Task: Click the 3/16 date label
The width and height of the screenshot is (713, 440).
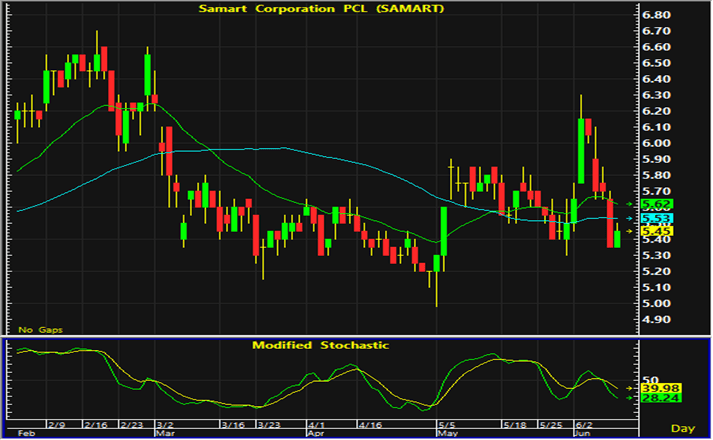Action: [x=233, y=425]
